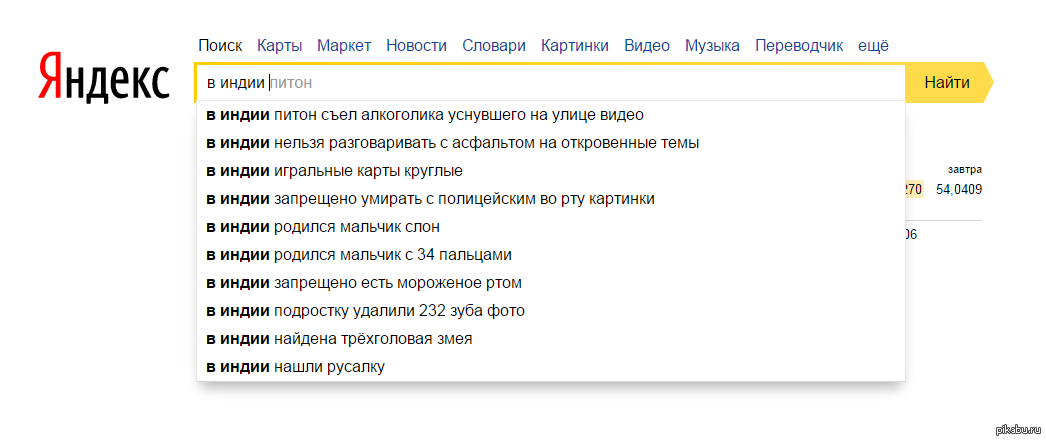This screenshot has height=441, width=1046.
Task: Click the Яндекс logo
Action: 104,76
